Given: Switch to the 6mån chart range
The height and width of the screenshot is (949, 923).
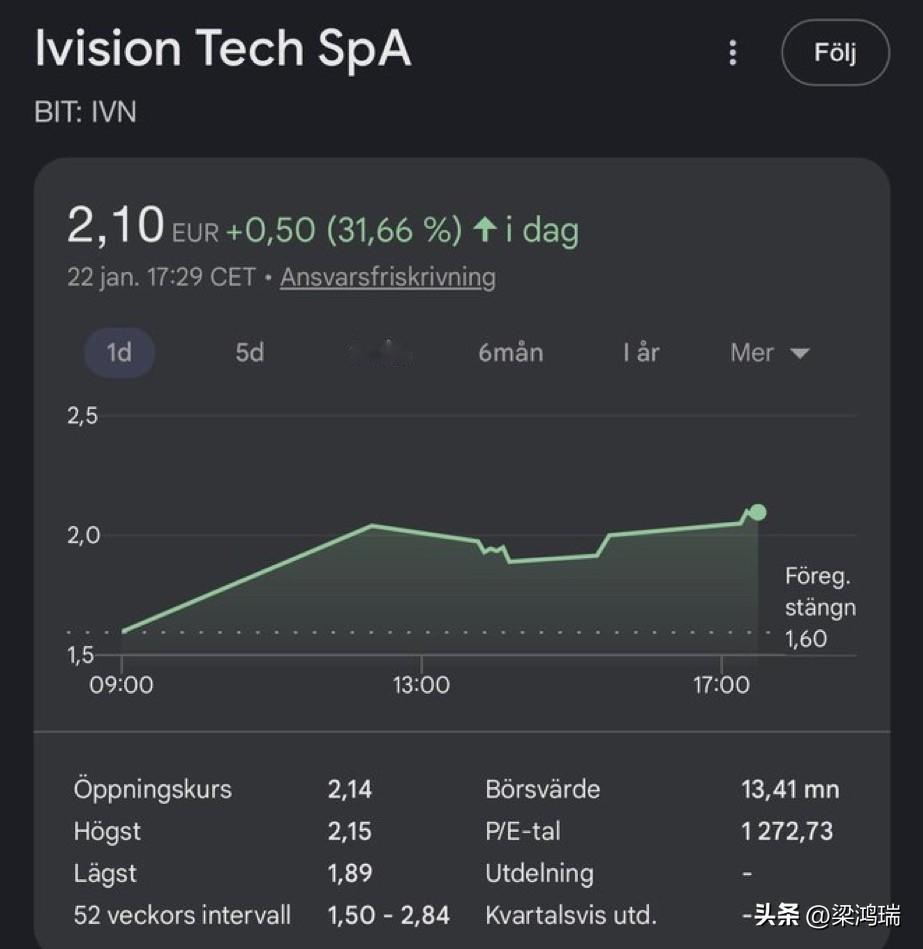Looking at the screenshot, I should point(510,353).
